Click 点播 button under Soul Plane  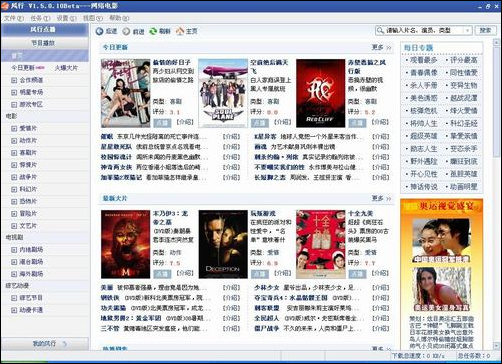pyautogui.click(x=259, y=122)
